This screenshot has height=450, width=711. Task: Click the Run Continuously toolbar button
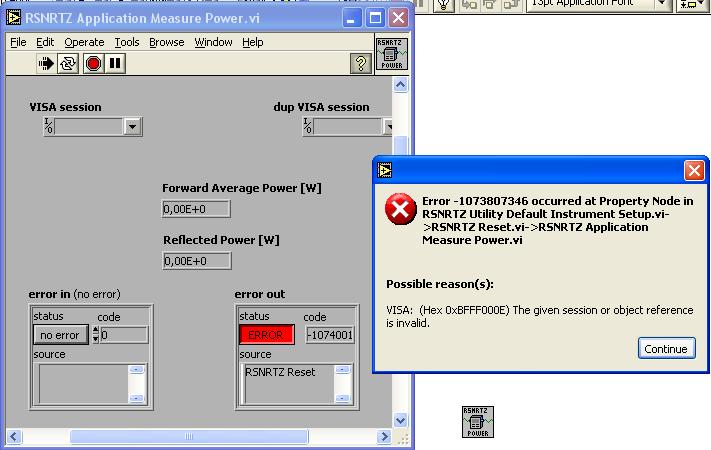tap(68, 64)
